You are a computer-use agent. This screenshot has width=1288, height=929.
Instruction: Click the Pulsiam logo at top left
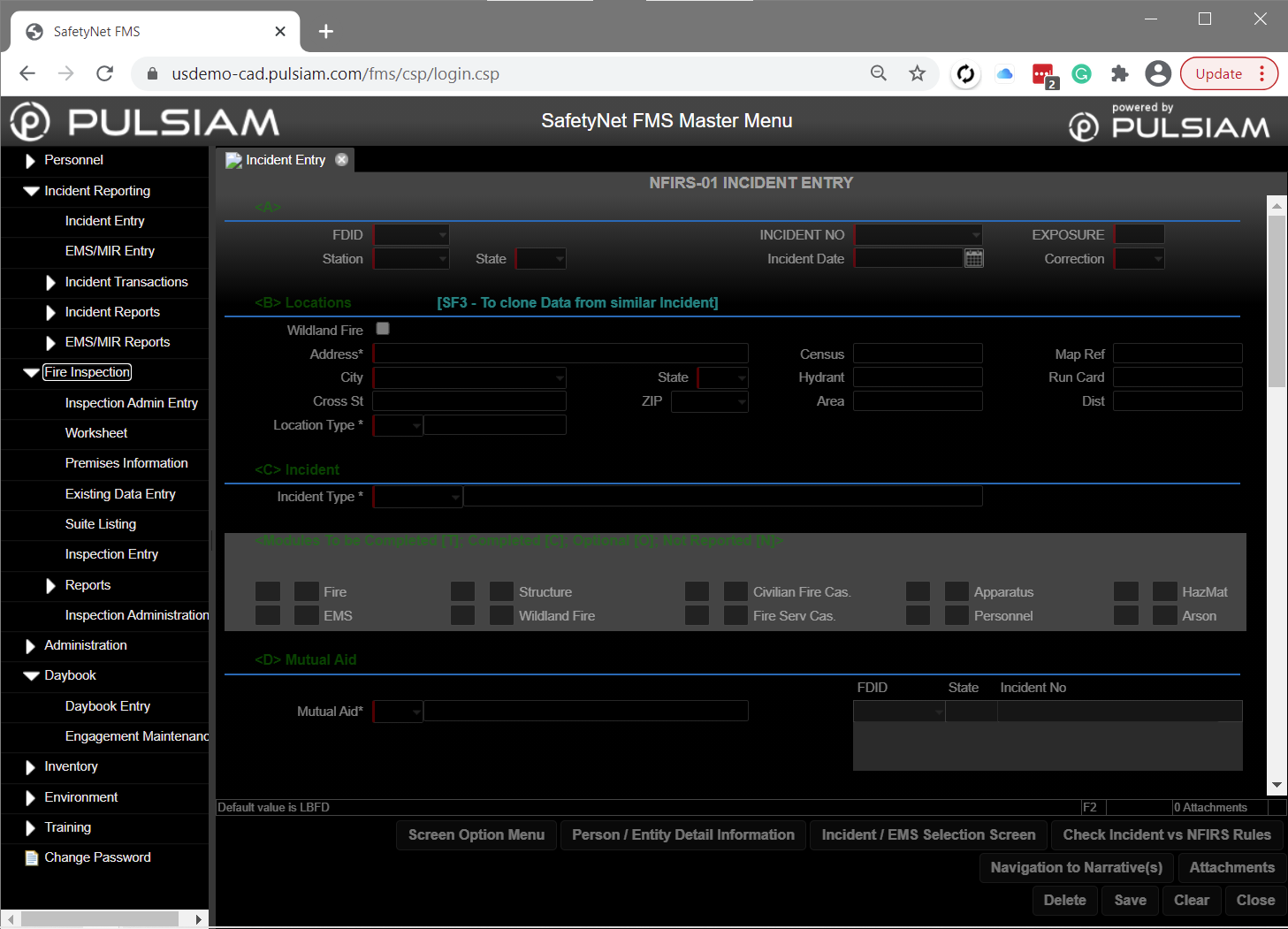click(x=145, y=122)
